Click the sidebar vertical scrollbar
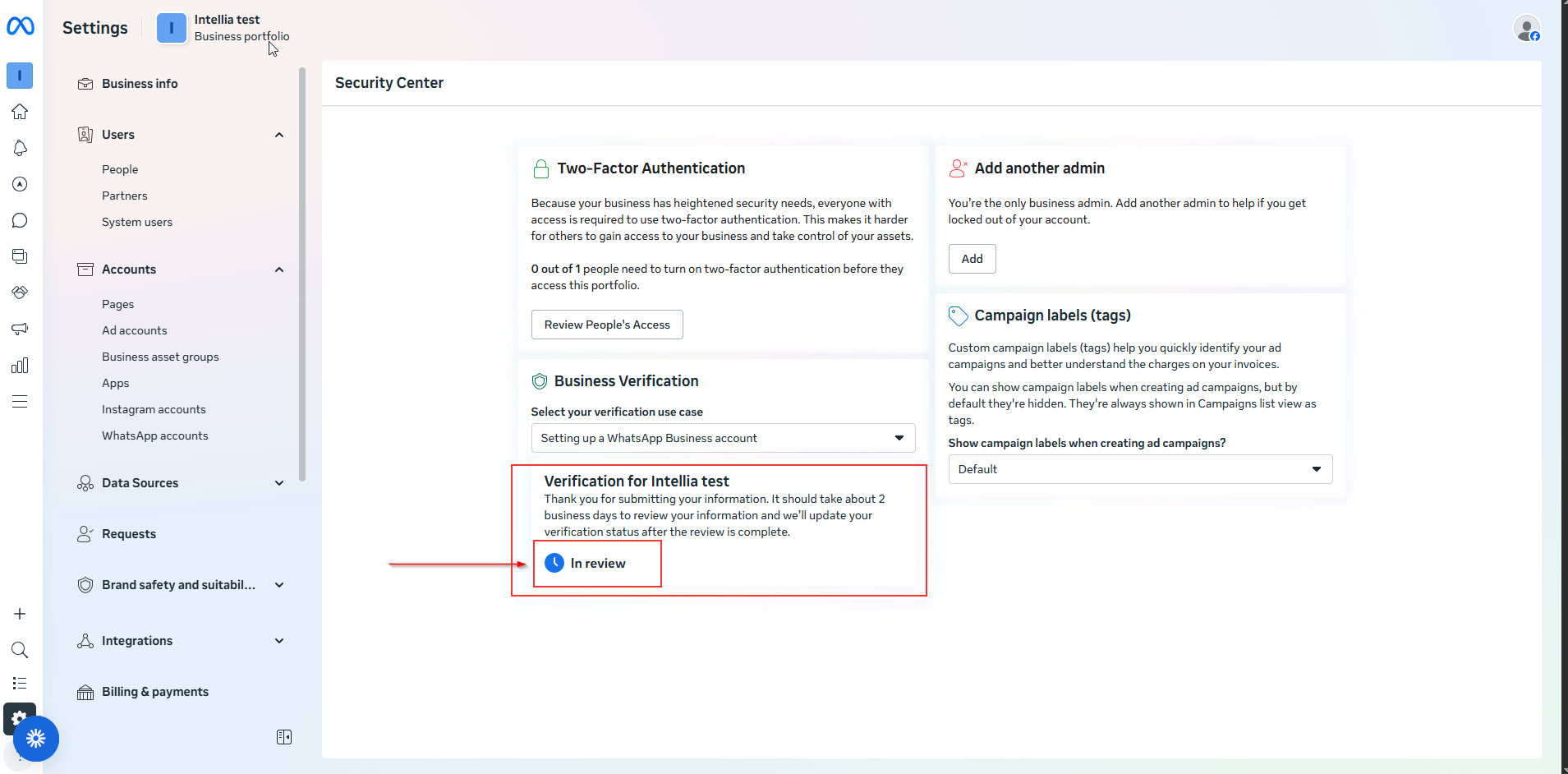1568x774 pixels. (x=302, y=274)
